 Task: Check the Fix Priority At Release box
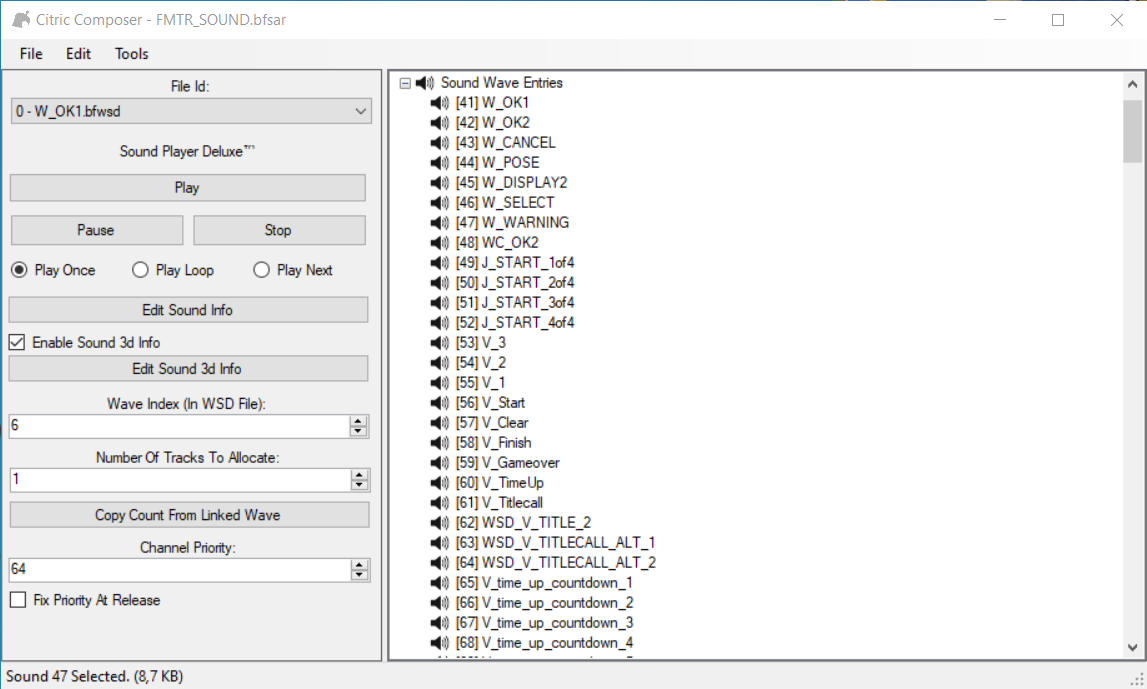(x=17, y=600)
